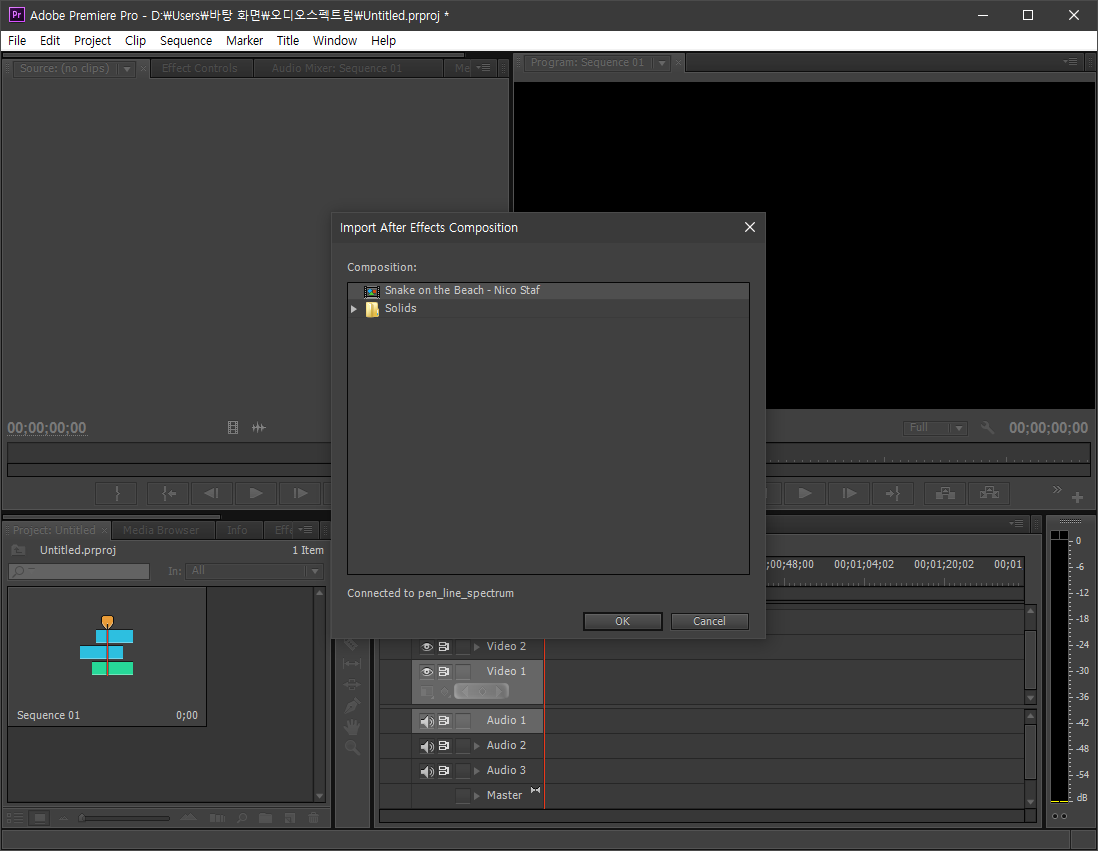Select the Snake on the Beach composition
1098x851 pixels.
tap(548, 291)
